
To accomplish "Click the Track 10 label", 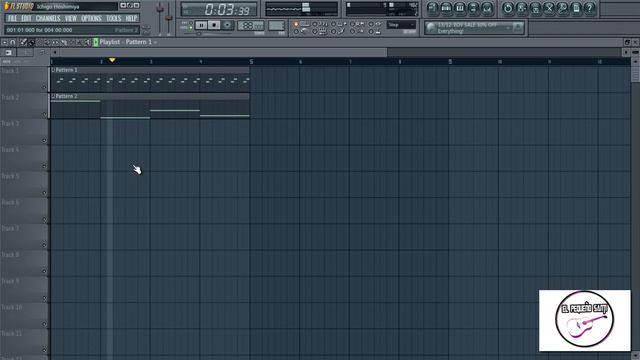I will (x=11, y=307).
